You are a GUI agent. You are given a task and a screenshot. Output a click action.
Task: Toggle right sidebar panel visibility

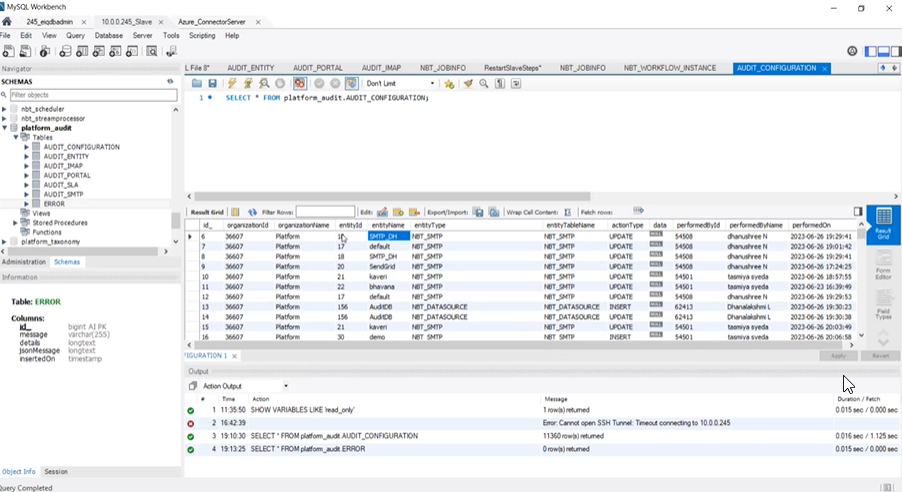pos(896,51)
